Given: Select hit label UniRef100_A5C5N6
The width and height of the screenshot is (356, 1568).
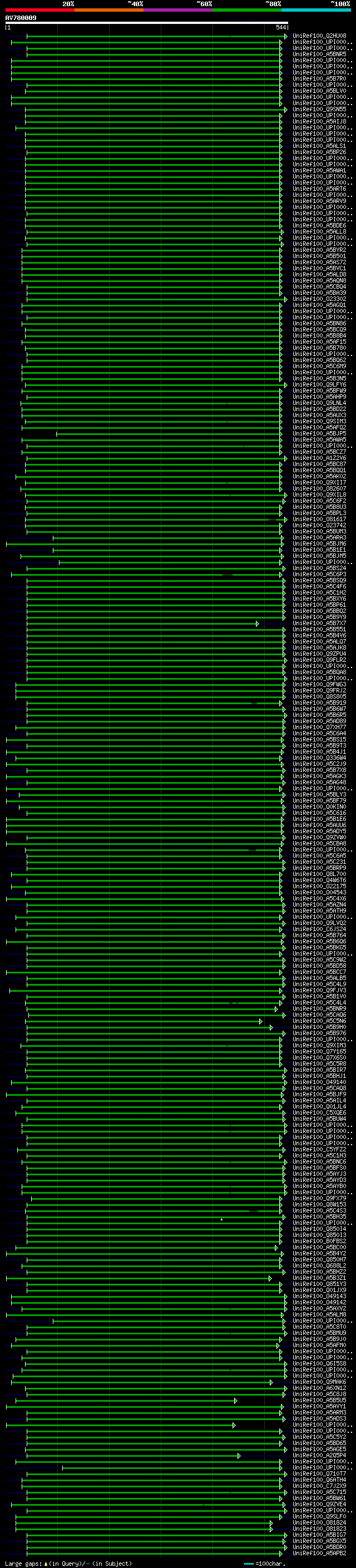Looking at the screenshot, I should coord(319,1021).
